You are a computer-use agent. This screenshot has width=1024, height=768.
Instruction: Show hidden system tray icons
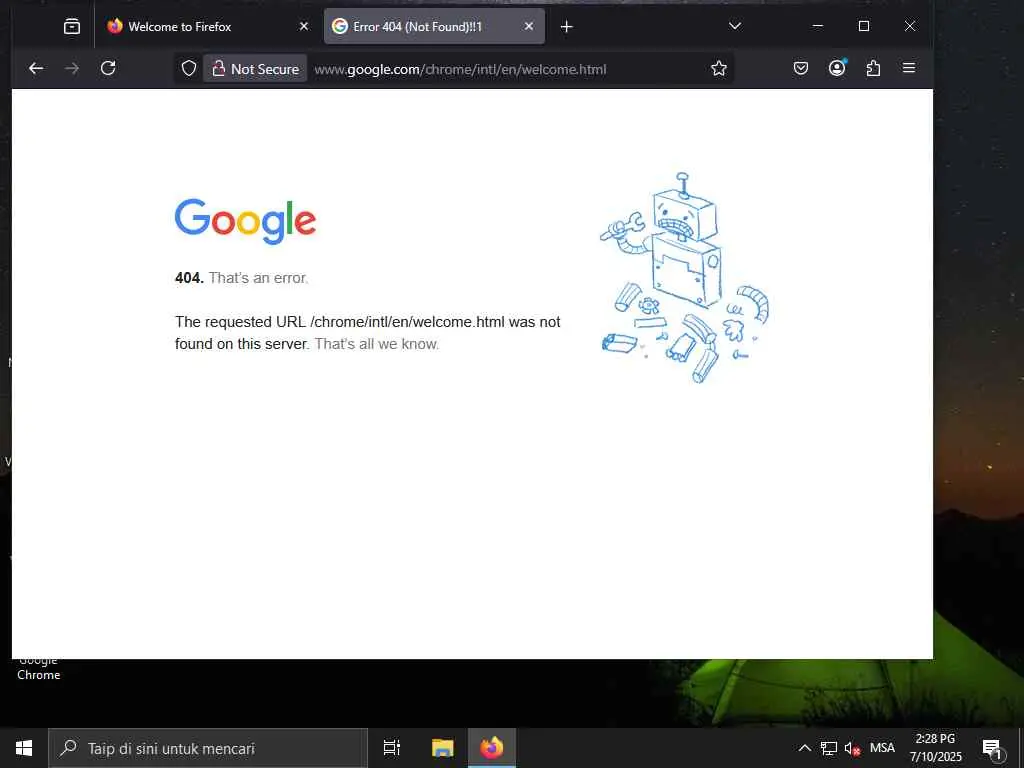tap(805, 748)
